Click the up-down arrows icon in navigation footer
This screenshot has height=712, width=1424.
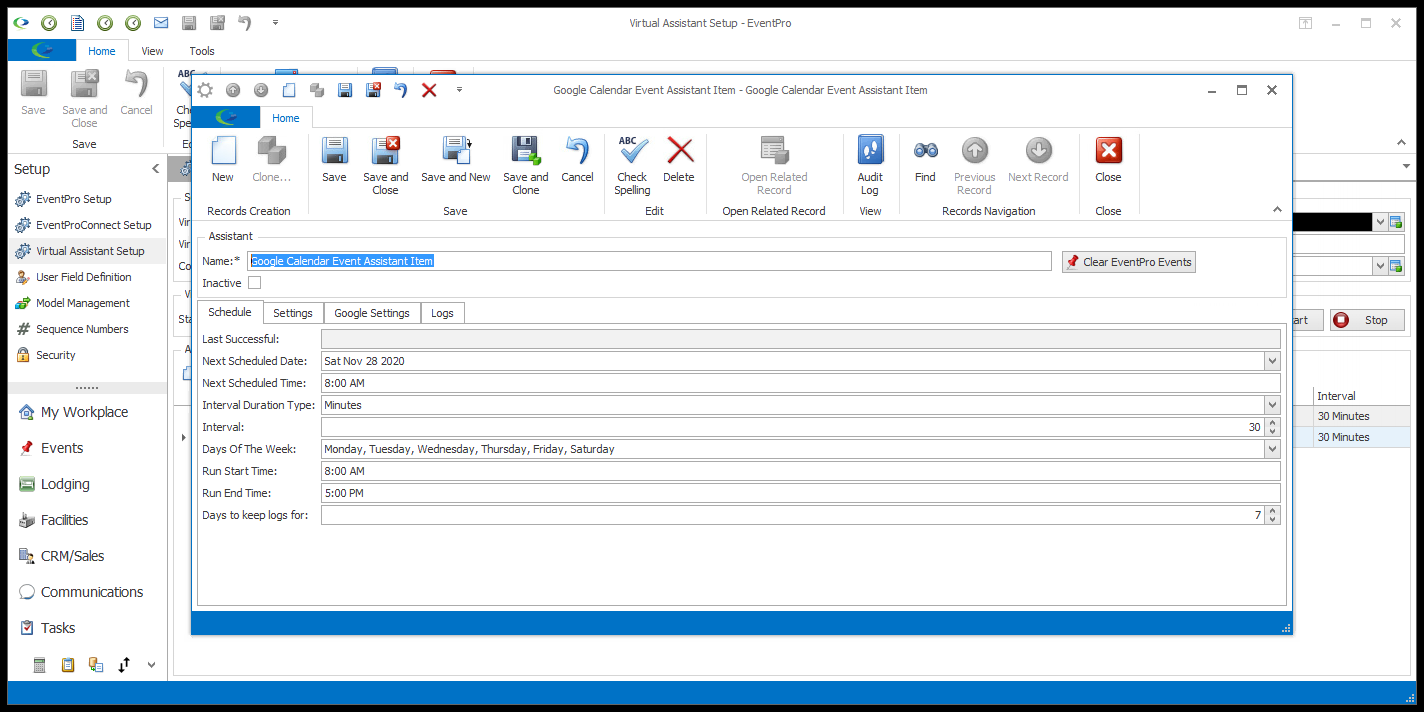tap(124, 664)
